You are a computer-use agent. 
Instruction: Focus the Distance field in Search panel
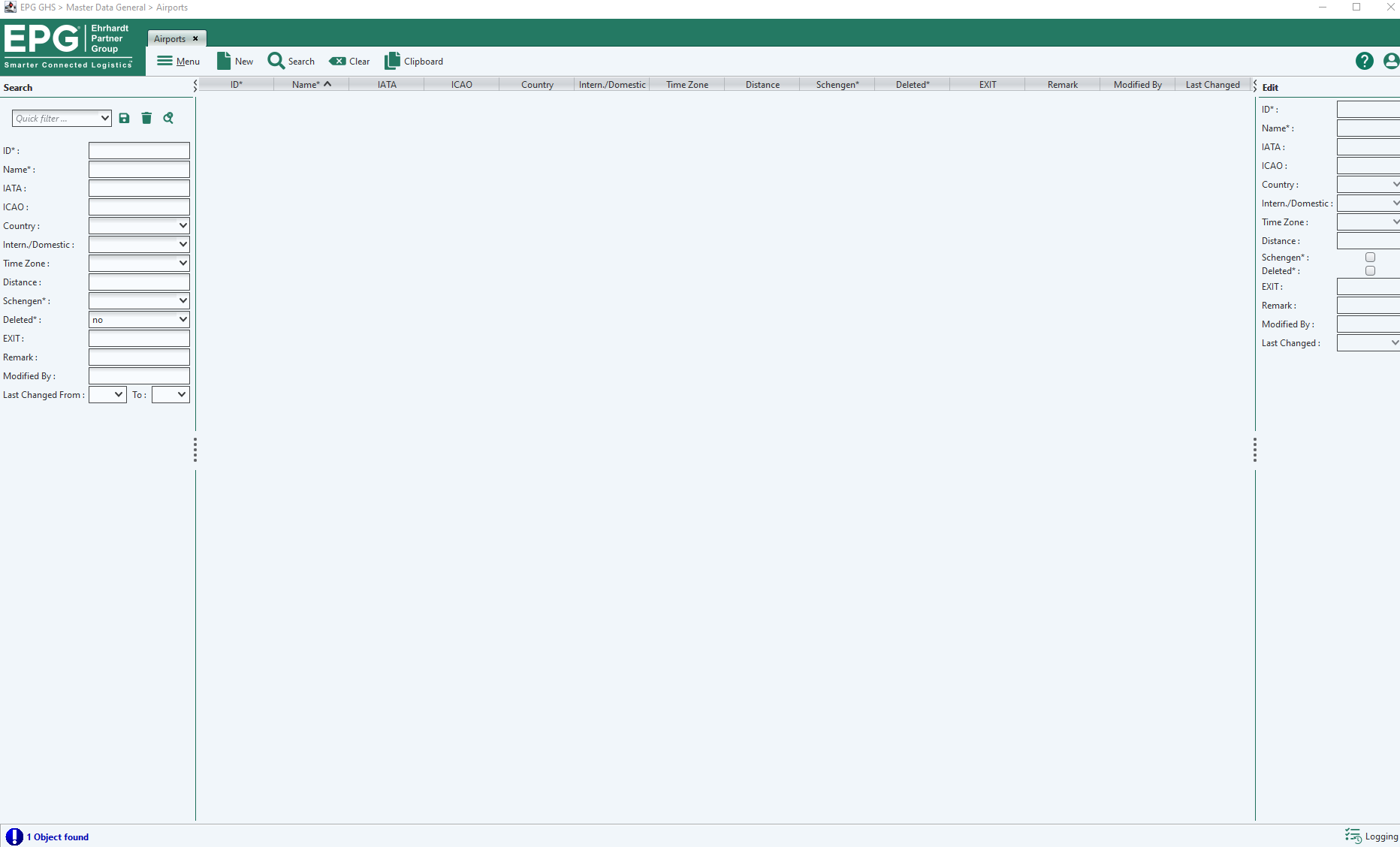[139, 282]
